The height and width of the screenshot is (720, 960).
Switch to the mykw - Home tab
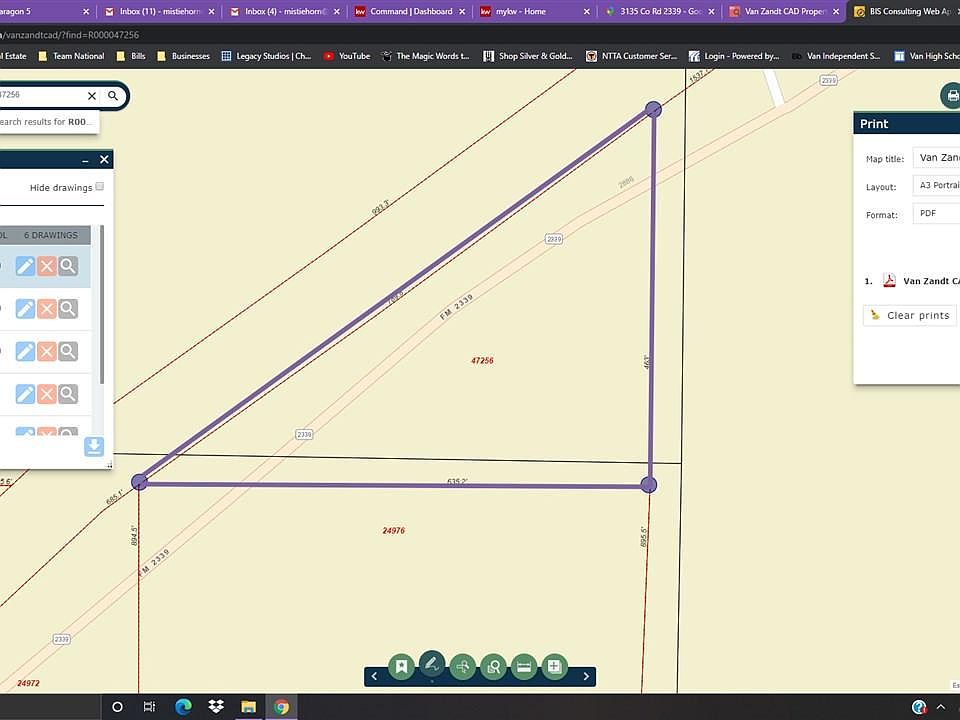tap(535, 11)
